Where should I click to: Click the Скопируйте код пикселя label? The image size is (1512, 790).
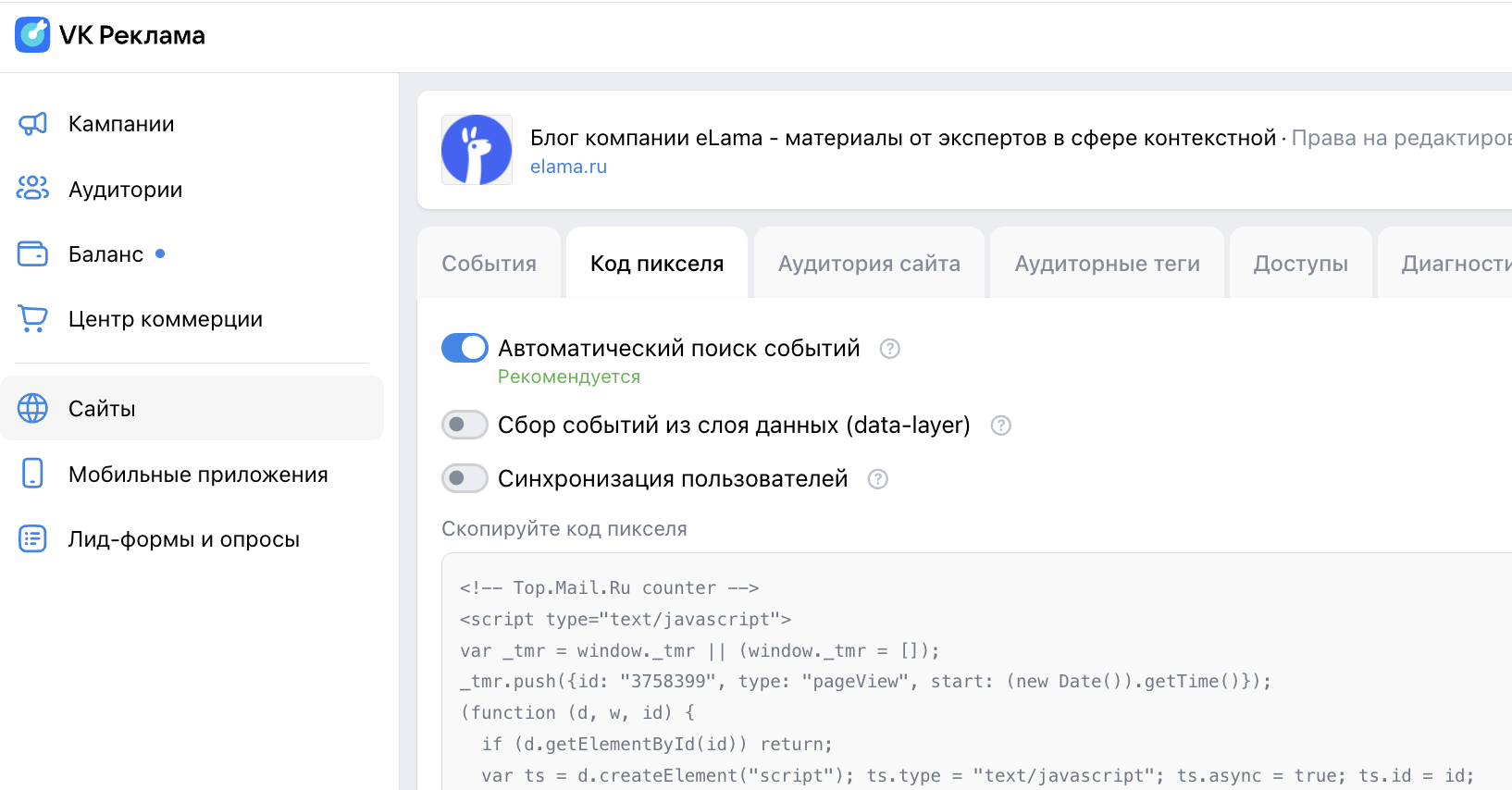click(x=564, y=529)
